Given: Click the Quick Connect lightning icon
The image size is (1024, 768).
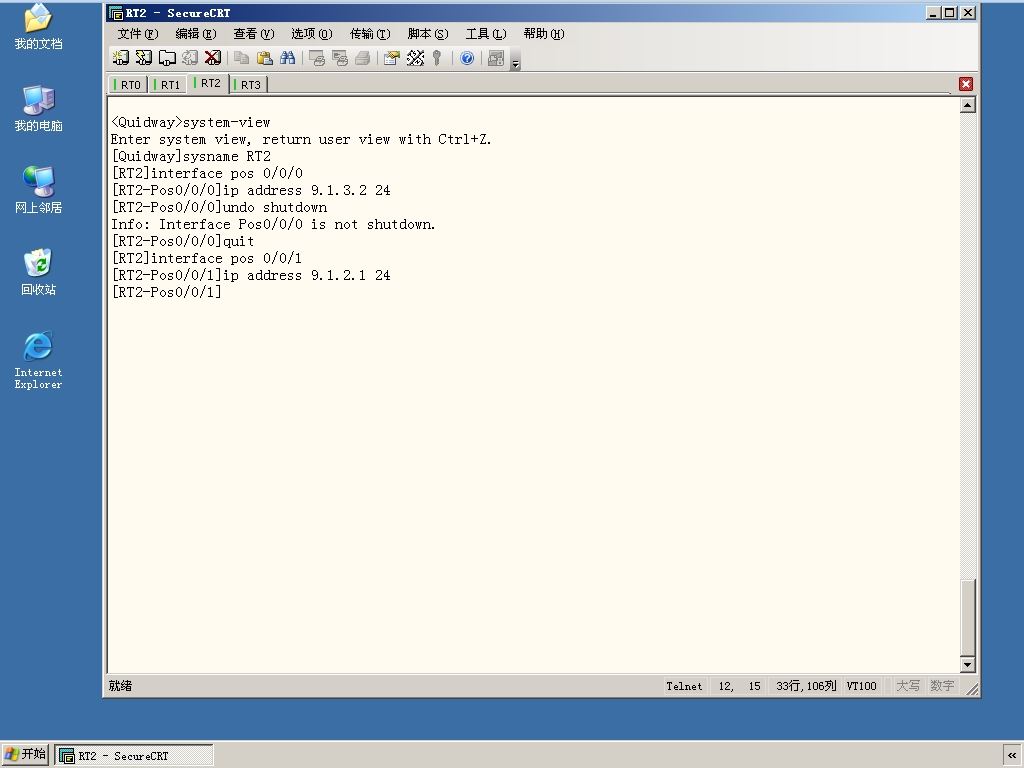Looking at the screenshot, I should pyautogui.click(x=144, y=58).
